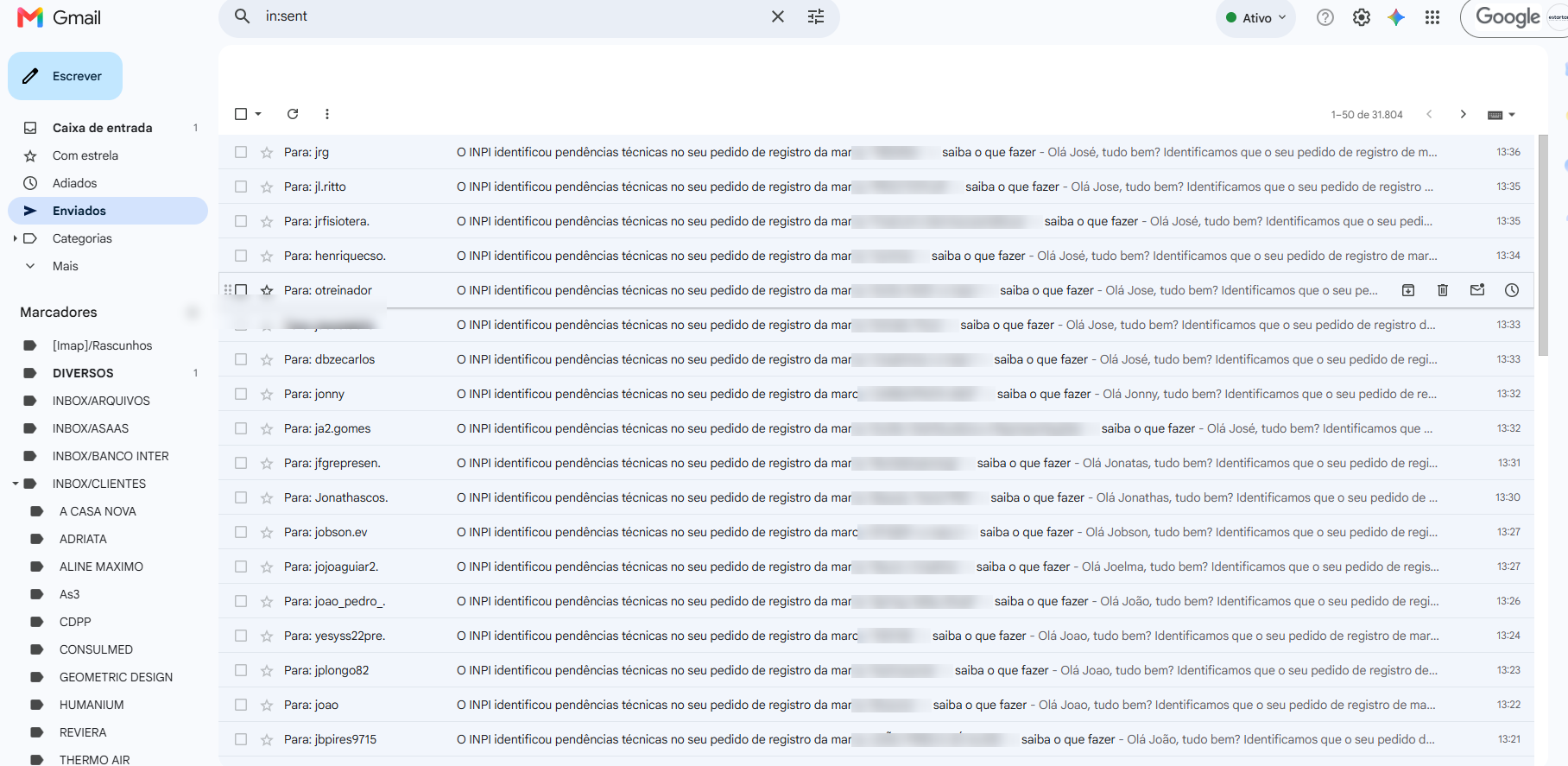This screenshot has height=766, width=1568.
Task: Open the INBOX/ASAAS label
Action: pos(91,428)
